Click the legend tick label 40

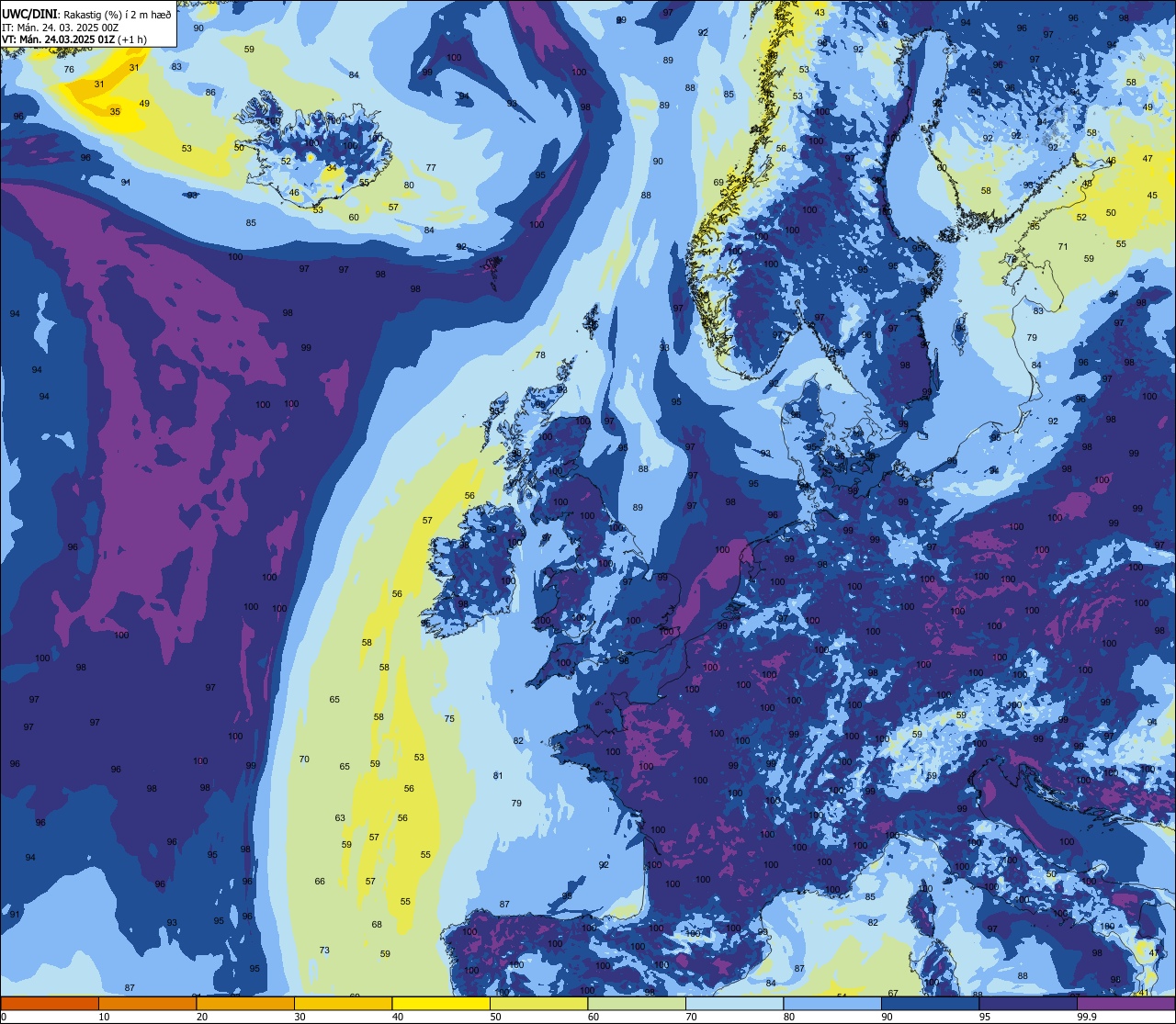pos(398,1017)
